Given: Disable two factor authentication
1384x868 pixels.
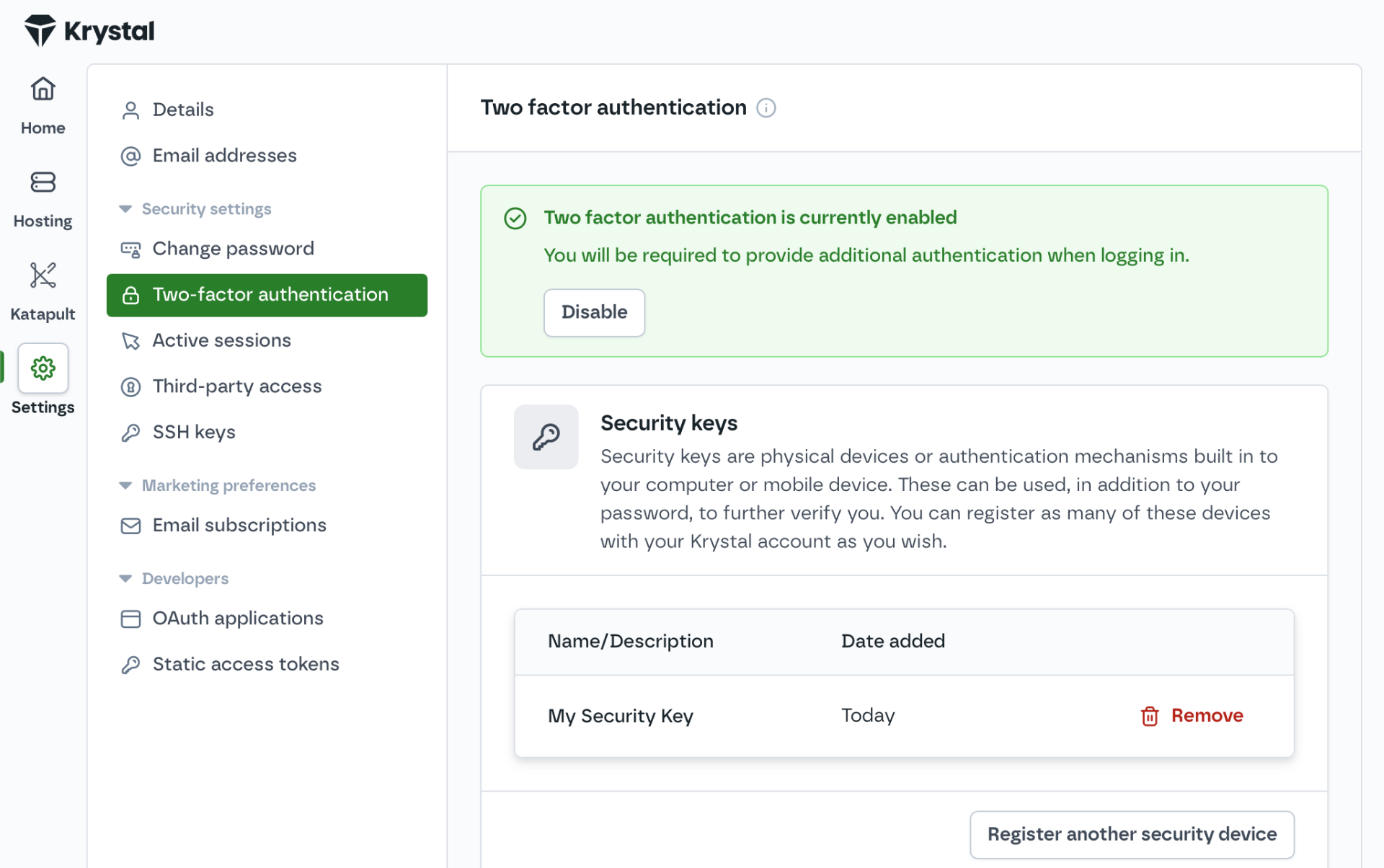Looking at the screenshot, I should 594,312.
